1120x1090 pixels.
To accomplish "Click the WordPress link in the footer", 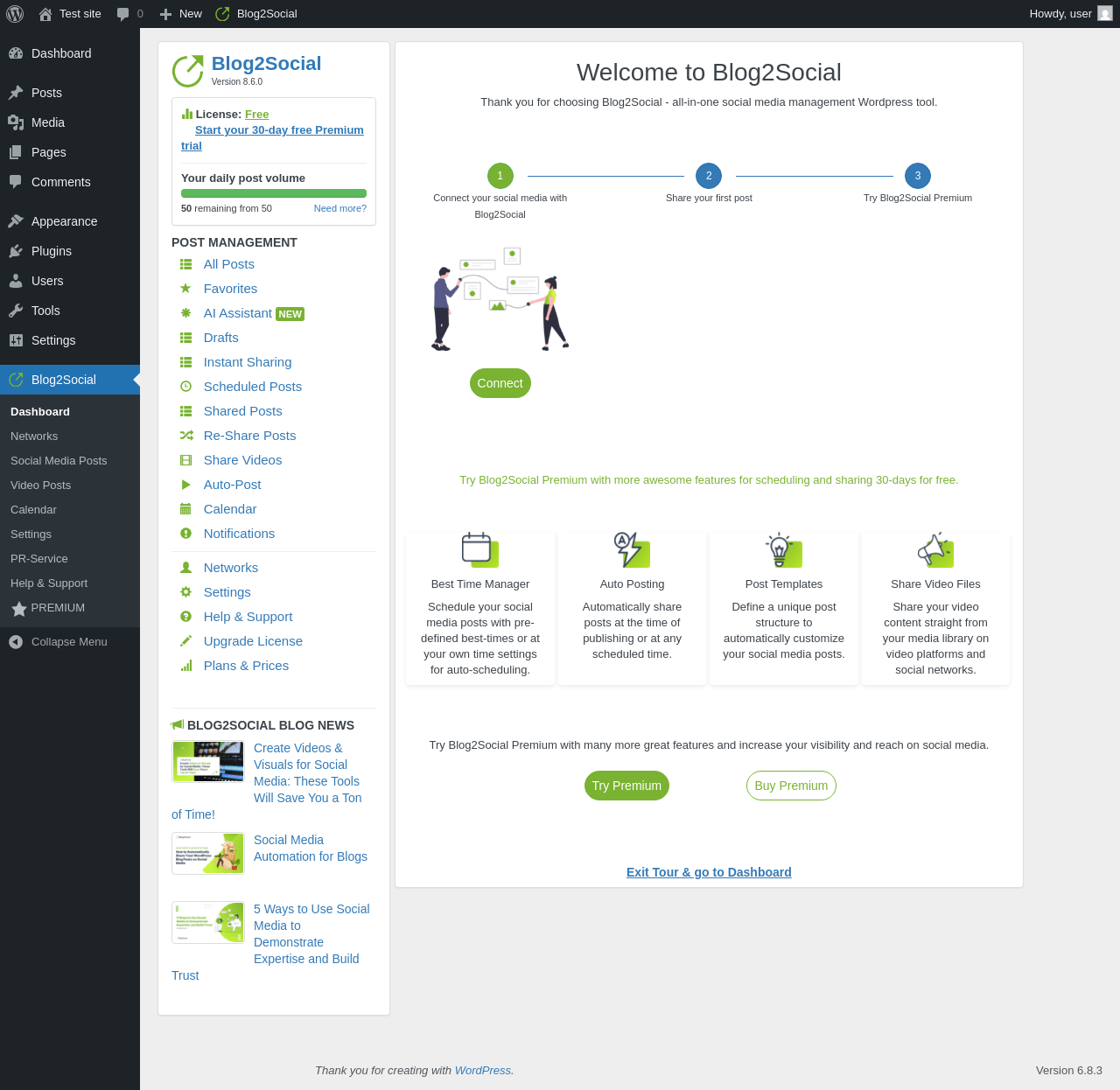I will click(x=483, y=1071).
